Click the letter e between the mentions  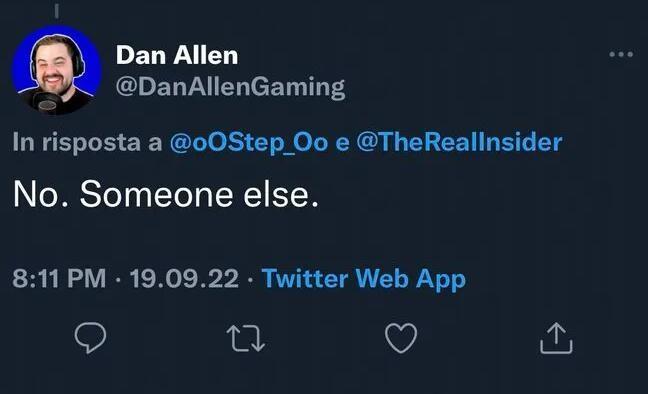point(342,143)
